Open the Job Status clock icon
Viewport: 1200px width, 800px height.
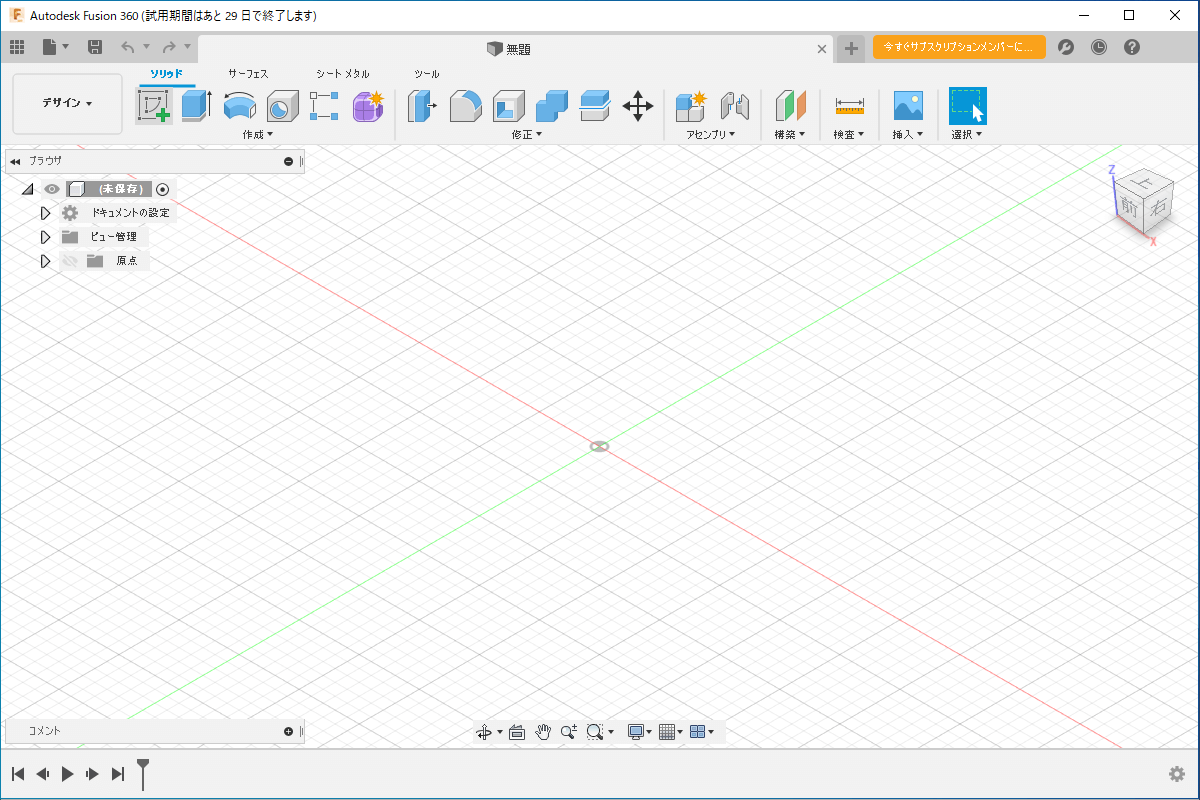1099,47
